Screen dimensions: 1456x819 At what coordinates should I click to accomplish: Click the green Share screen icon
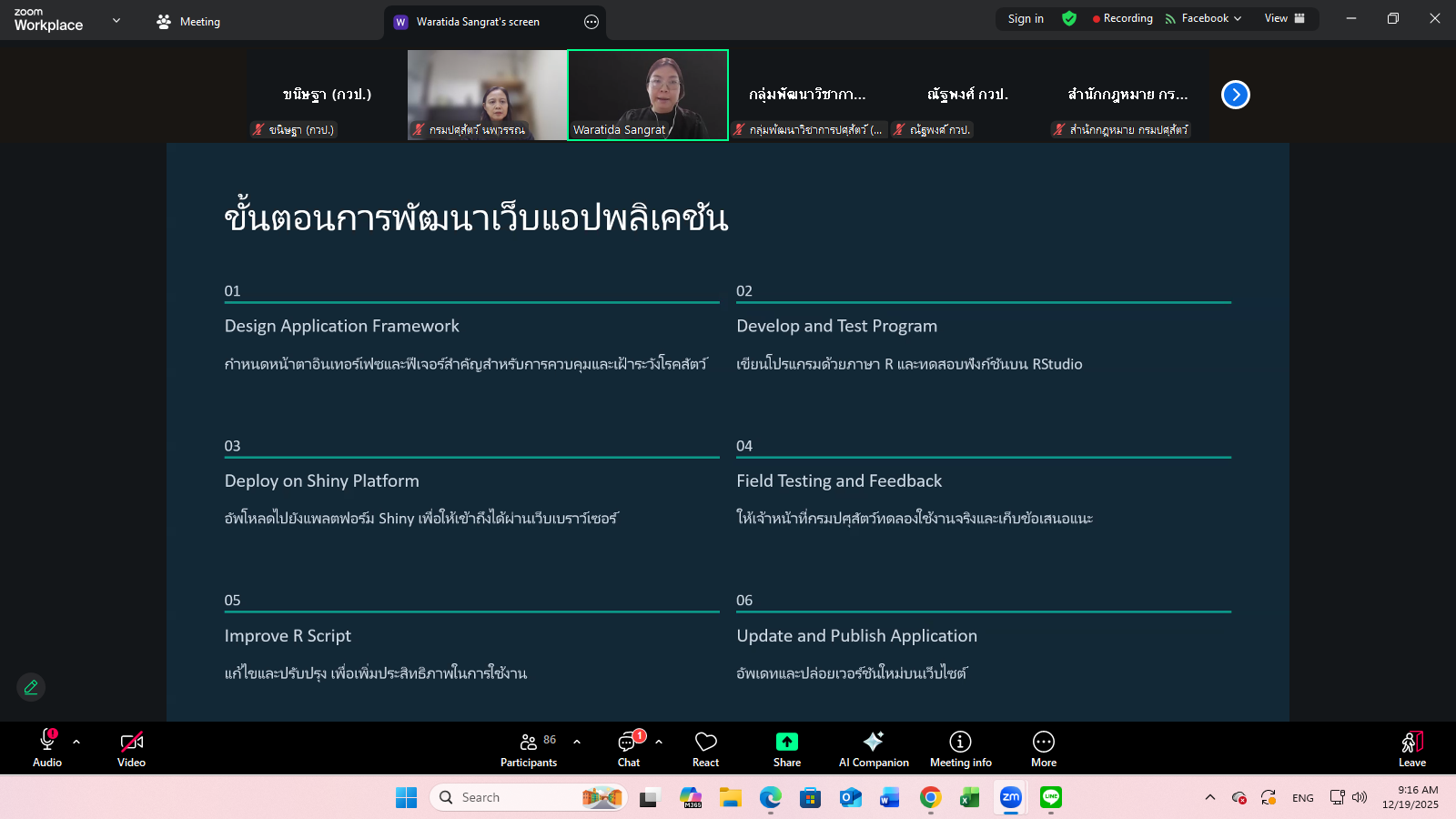pos(786,743)
